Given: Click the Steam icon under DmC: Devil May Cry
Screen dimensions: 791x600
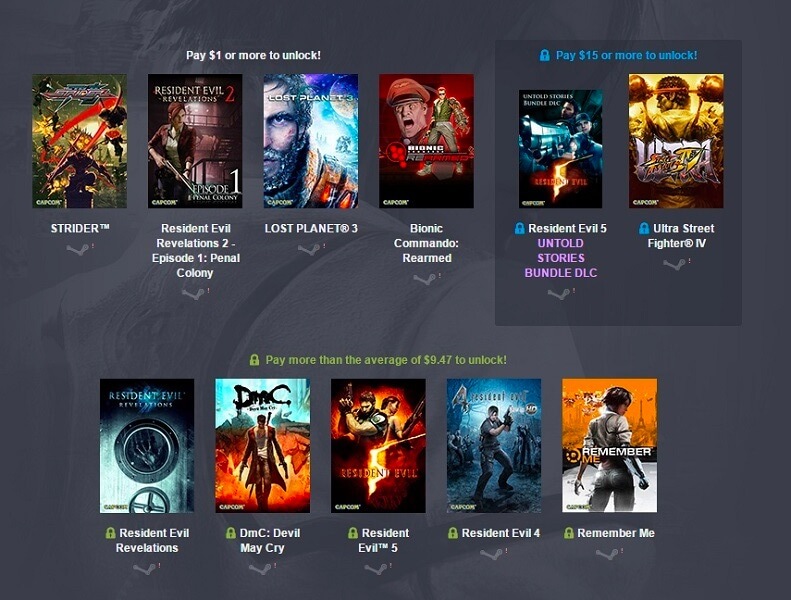Looking at the screenshot, I should point(260,569).
